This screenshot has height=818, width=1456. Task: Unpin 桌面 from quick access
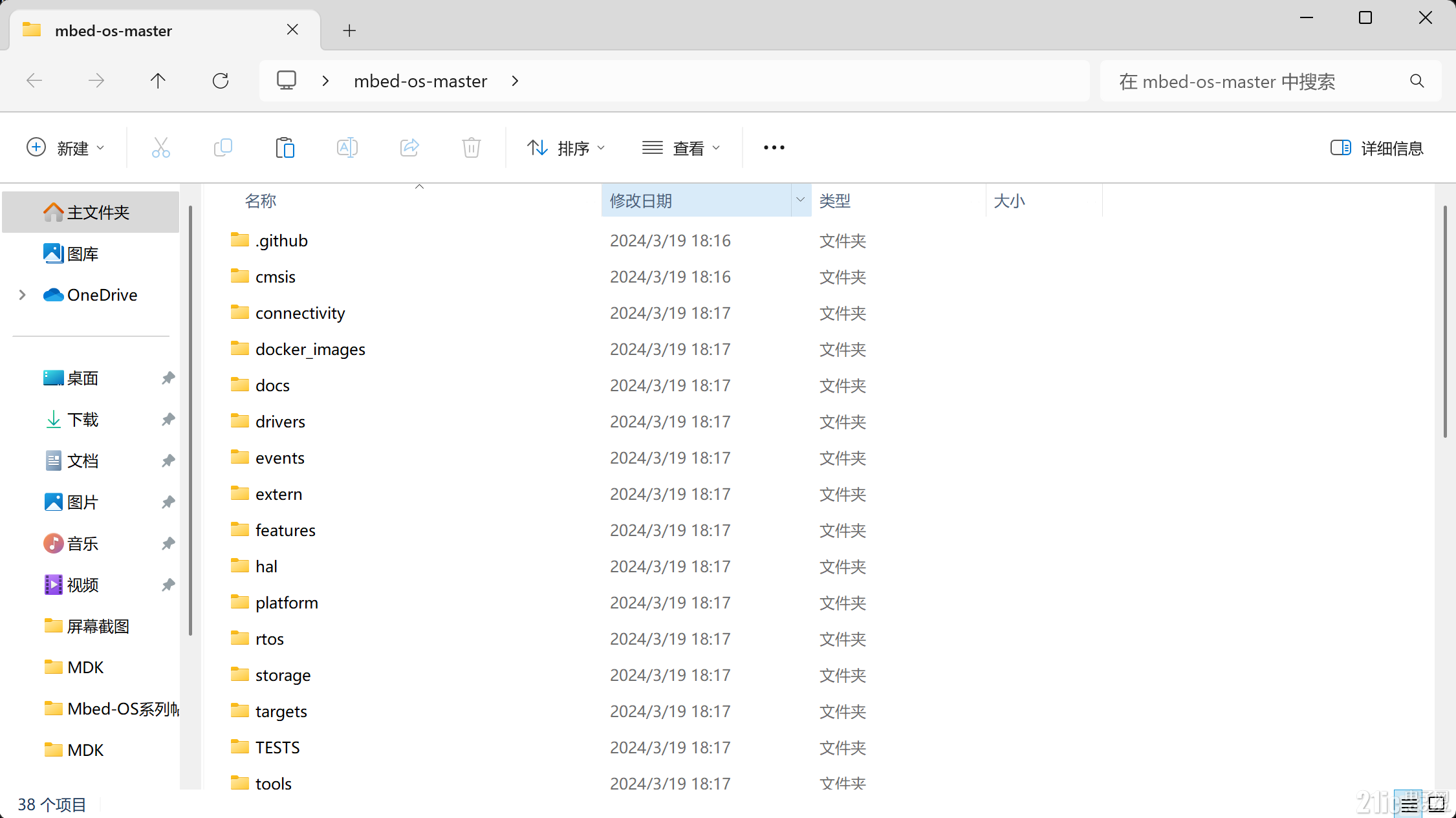(x=168, y=378)
